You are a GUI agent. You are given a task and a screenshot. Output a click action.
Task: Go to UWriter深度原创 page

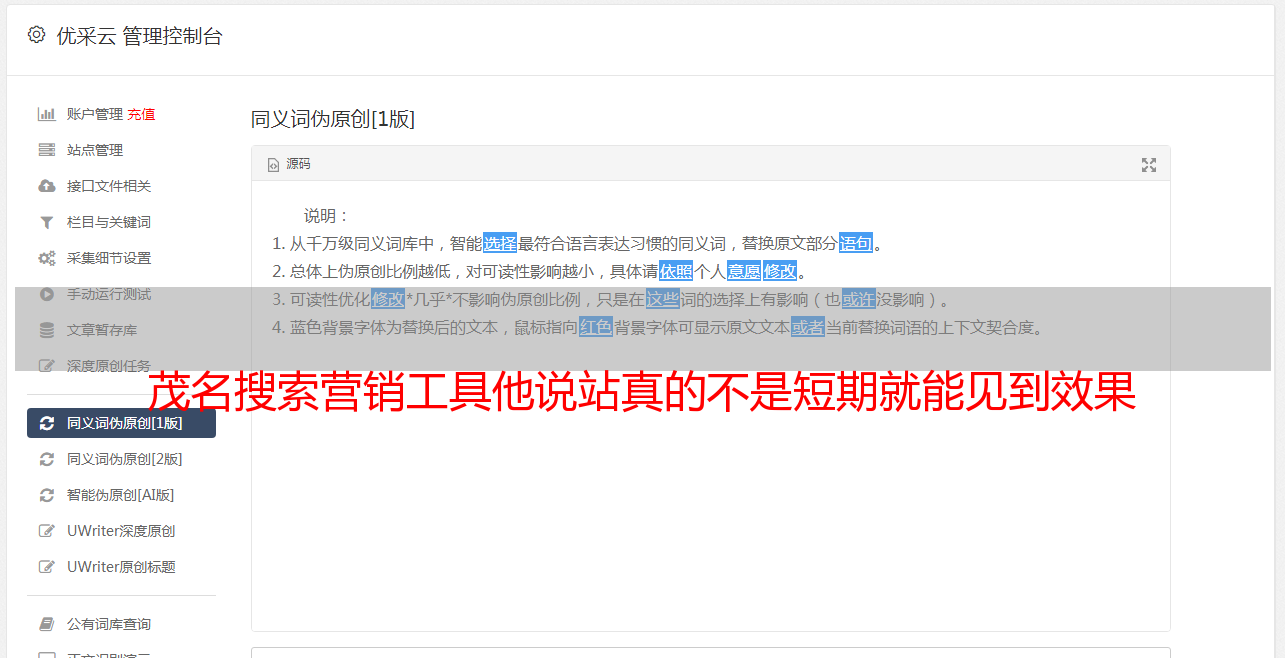point(121,531)
